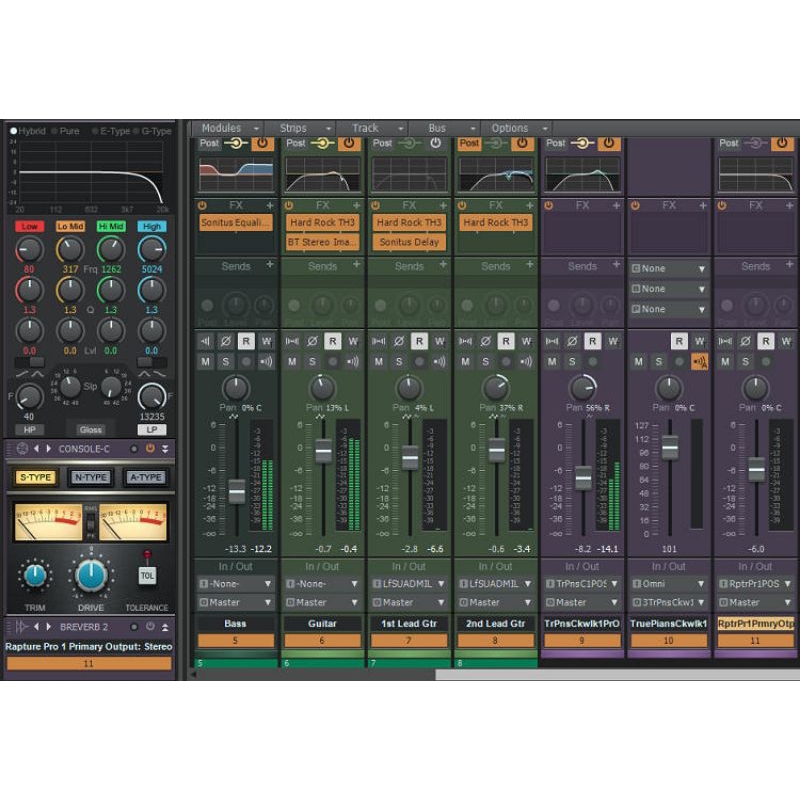Solo the Guitar track

tap(311, 360)
